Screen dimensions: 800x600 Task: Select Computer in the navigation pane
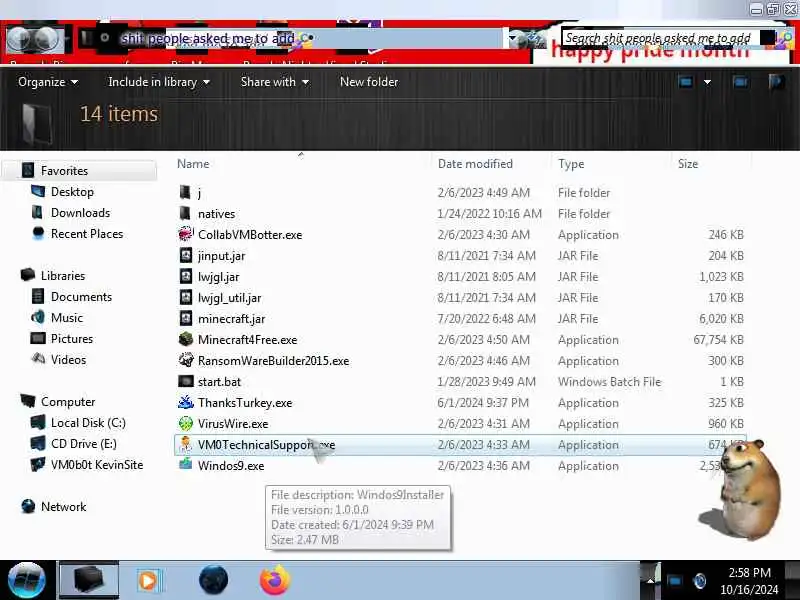[x=68, y=401]
